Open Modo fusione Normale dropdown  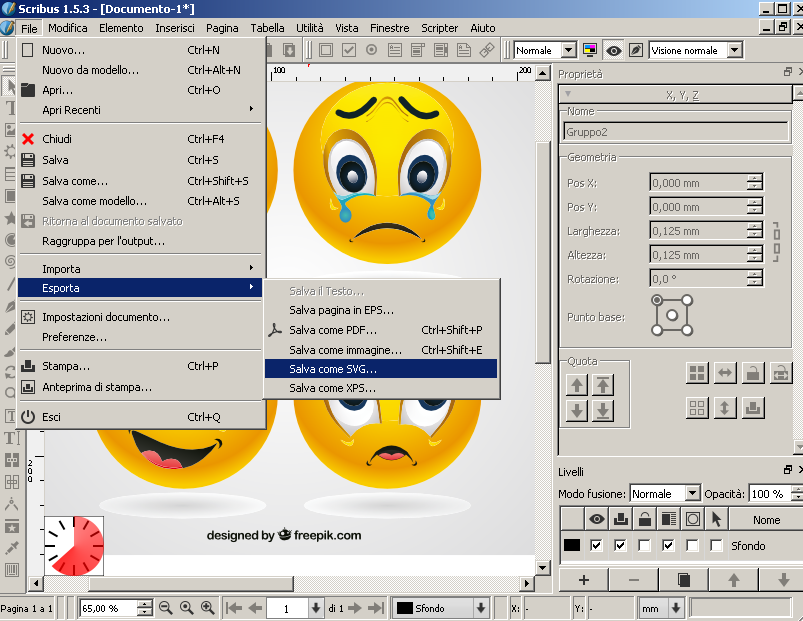665,494
